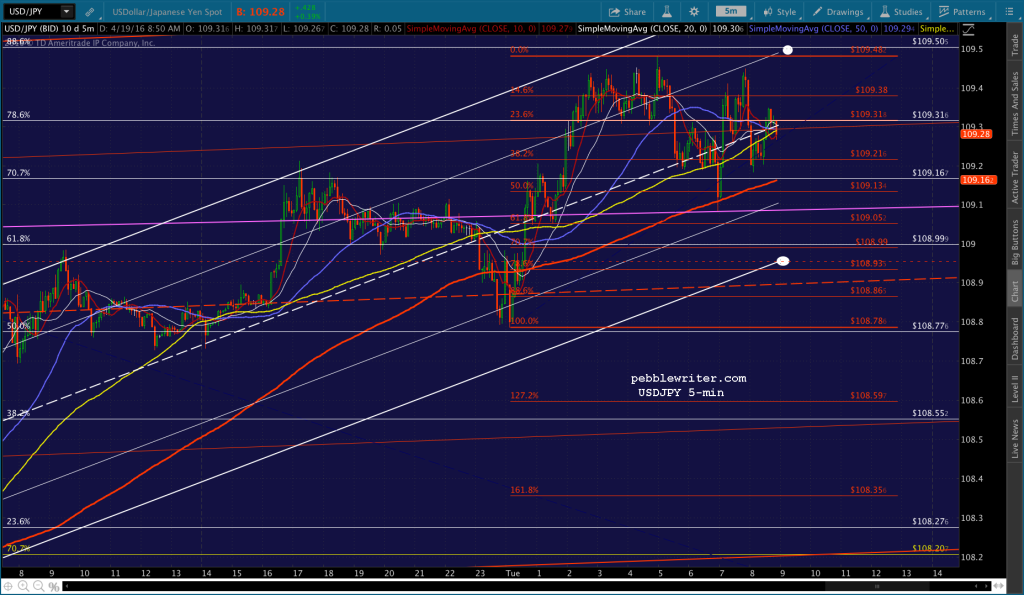Open the list menu icon at top right
Screen dimensions: 1024x595
pyautogui.click(x=1008, y=12)
